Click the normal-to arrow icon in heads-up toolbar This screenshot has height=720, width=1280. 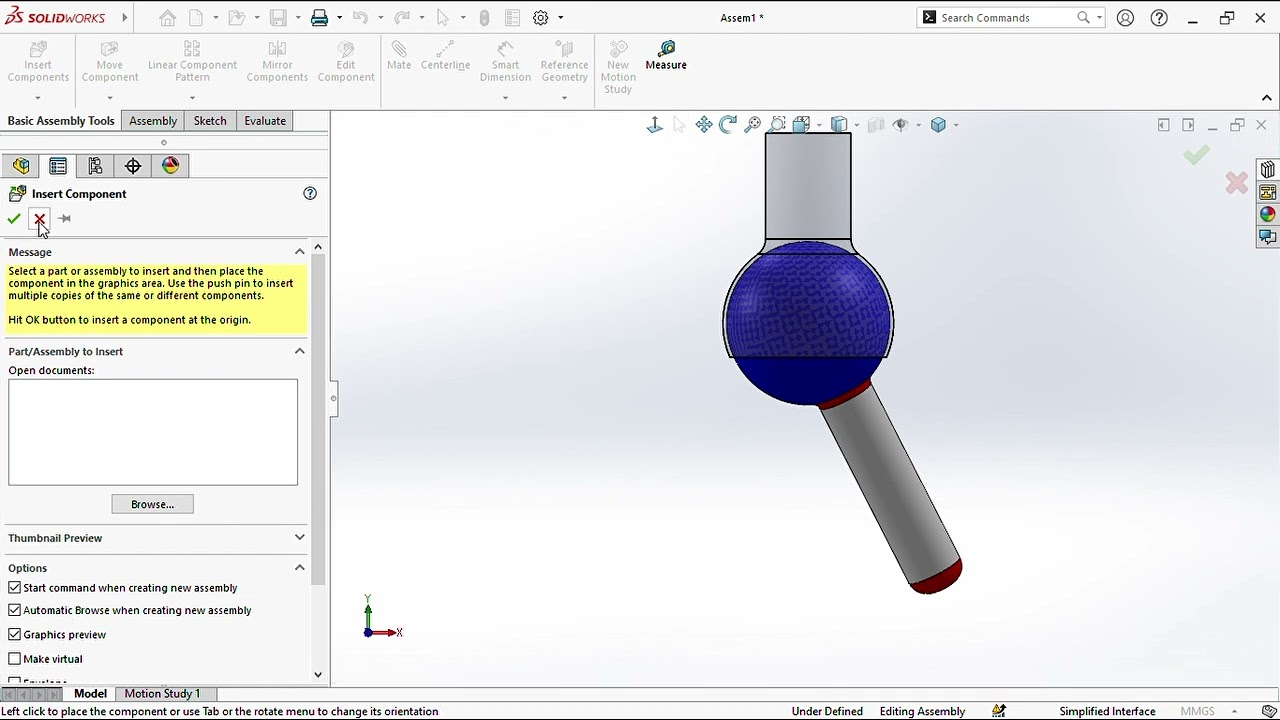pos(655,125)
